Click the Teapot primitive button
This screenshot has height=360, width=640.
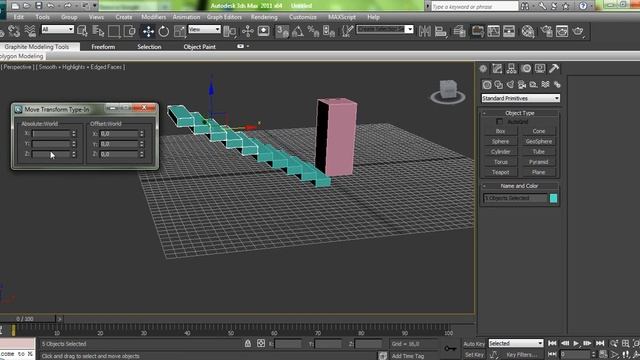500,172
